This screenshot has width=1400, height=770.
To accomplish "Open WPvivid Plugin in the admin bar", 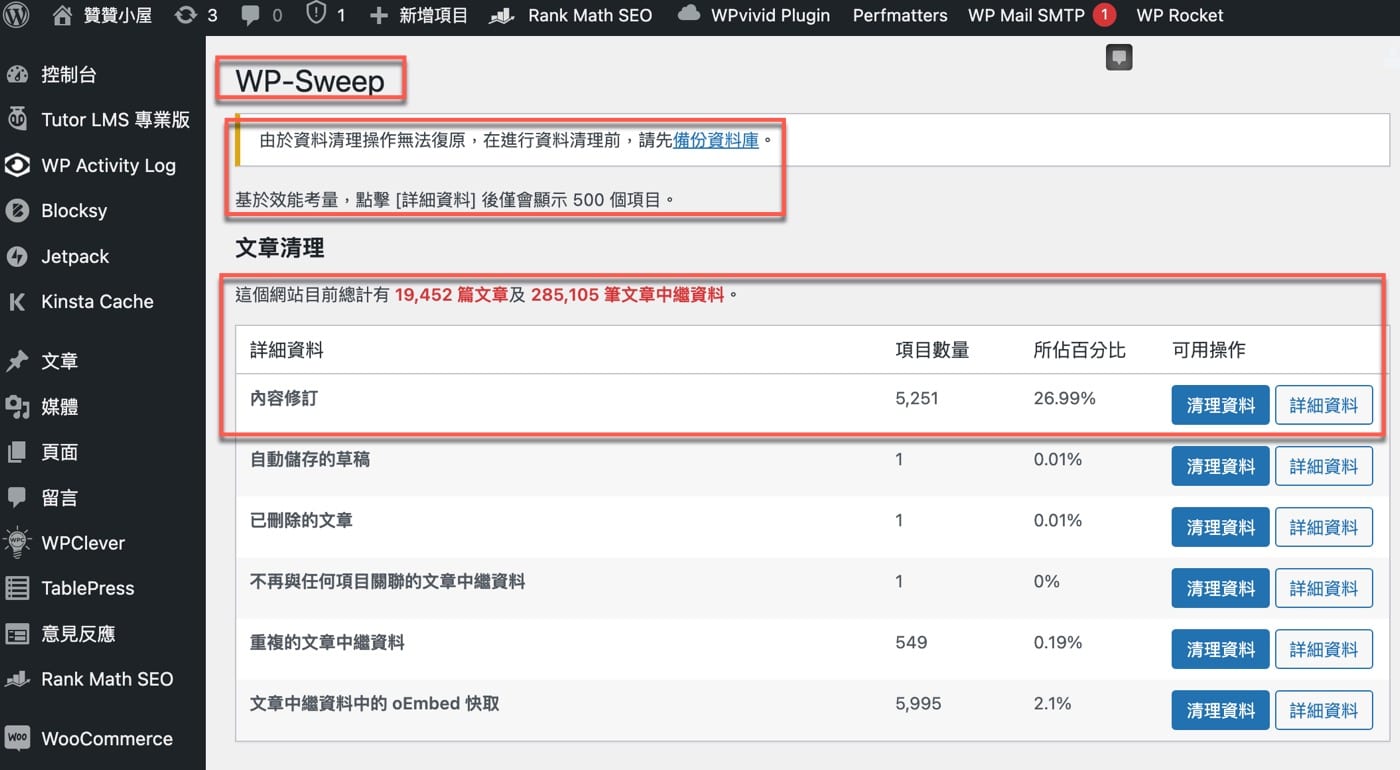I will click(770, 15).
